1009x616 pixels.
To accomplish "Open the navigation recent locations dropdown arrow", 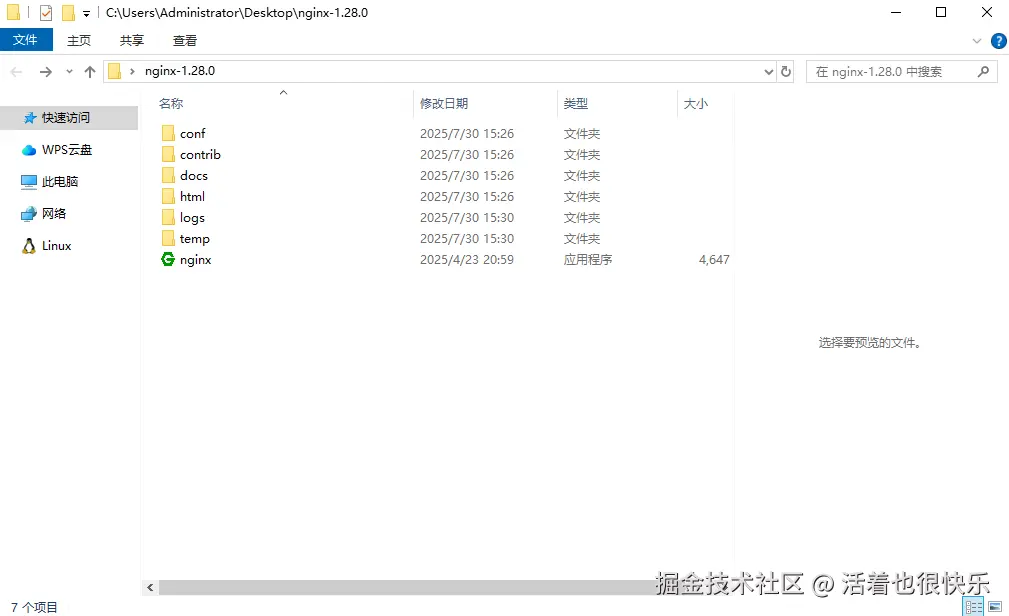I will click(68, 71).
